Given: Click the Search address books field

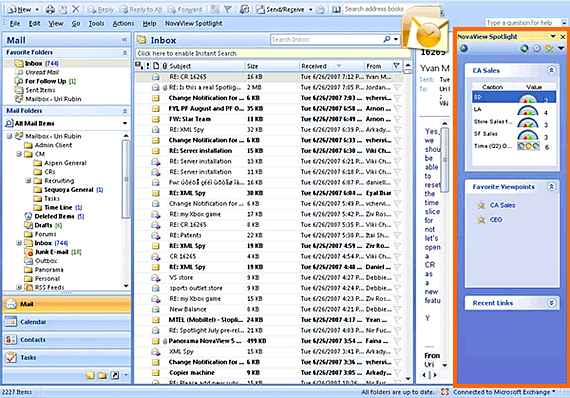Looking at the screenshot, I should 374,9.
